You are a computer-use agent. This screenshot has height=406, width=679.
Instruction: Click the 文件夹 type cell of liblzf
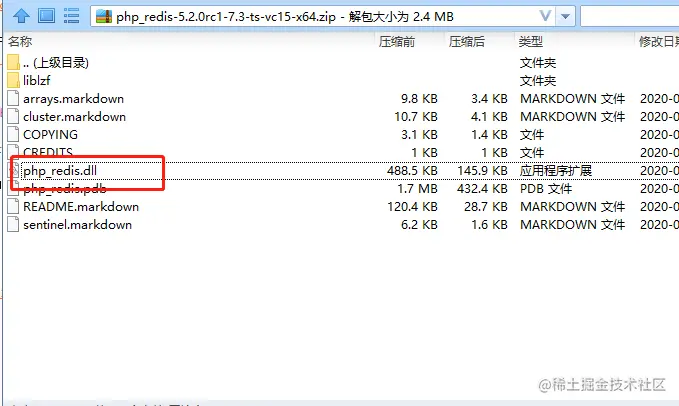[537, 81]
